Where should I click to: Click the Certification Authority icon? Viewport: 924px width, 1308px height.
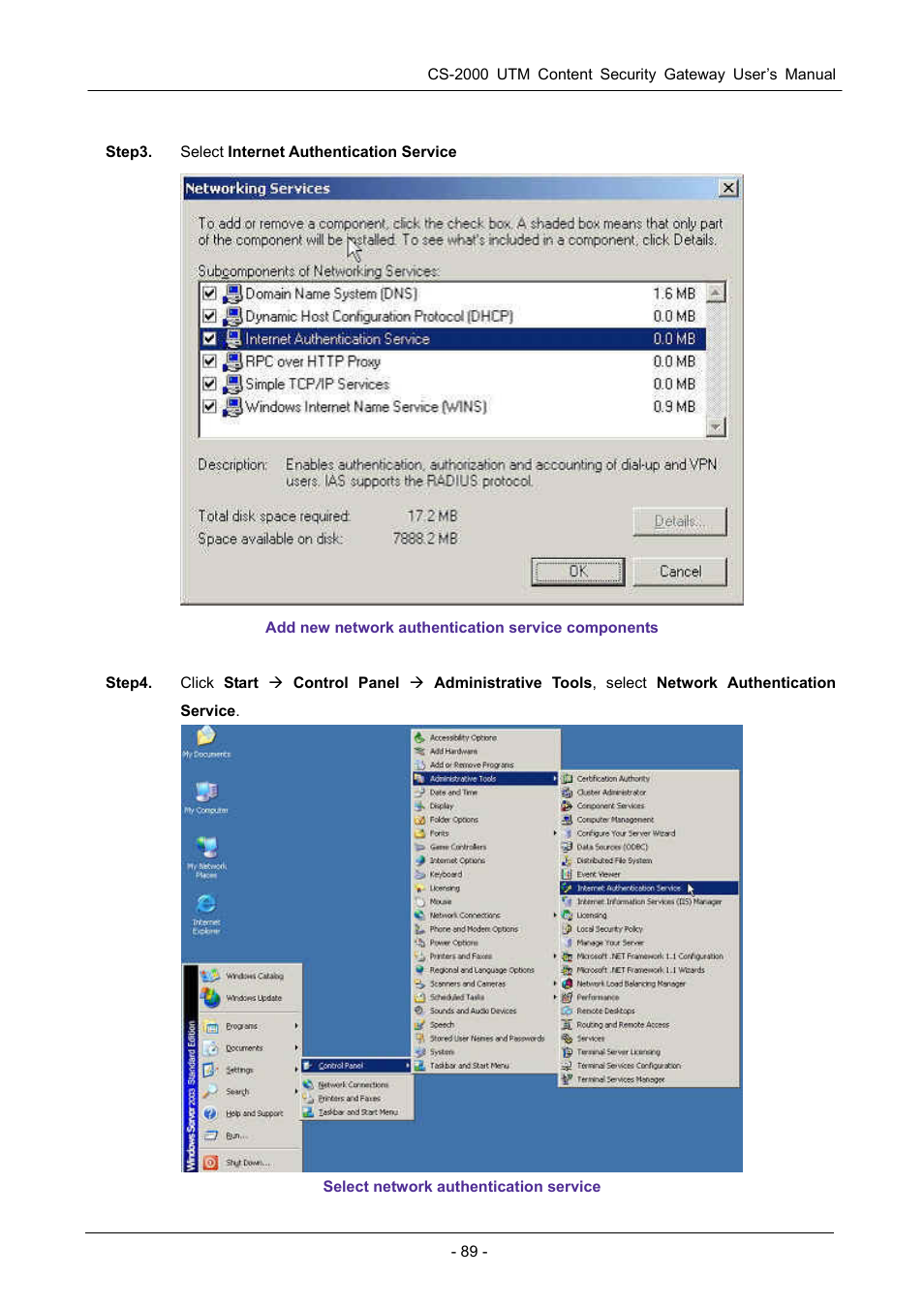[567, 778]
